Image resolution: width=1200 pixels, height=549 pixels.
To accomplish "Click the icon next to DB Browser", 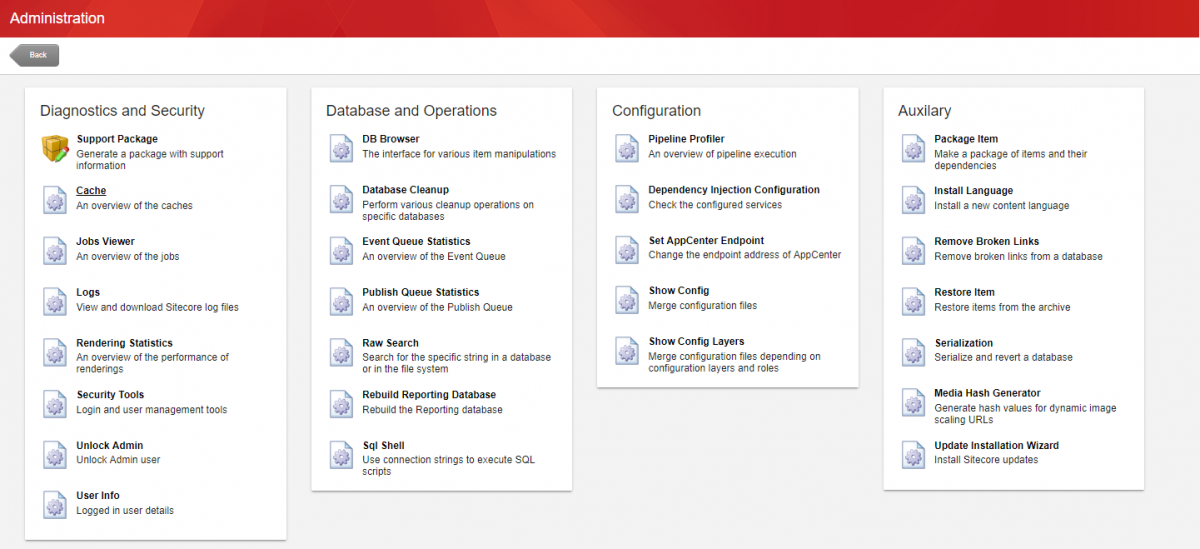I will pyautogui.click(x=341, y=149).
